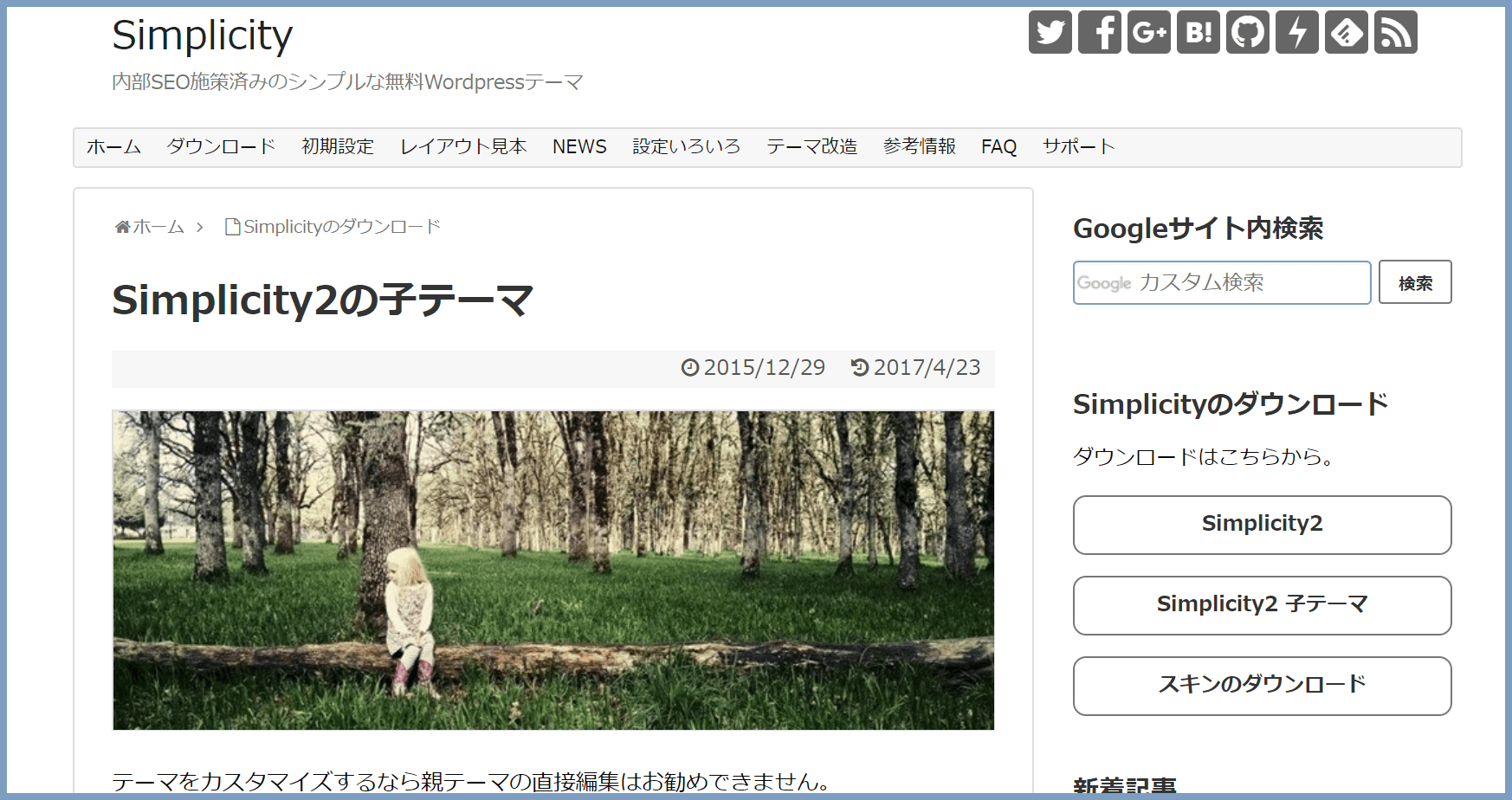Open the RSS feed icon
This screenshot has height=800, width=1512.
tap(1395, 33)
